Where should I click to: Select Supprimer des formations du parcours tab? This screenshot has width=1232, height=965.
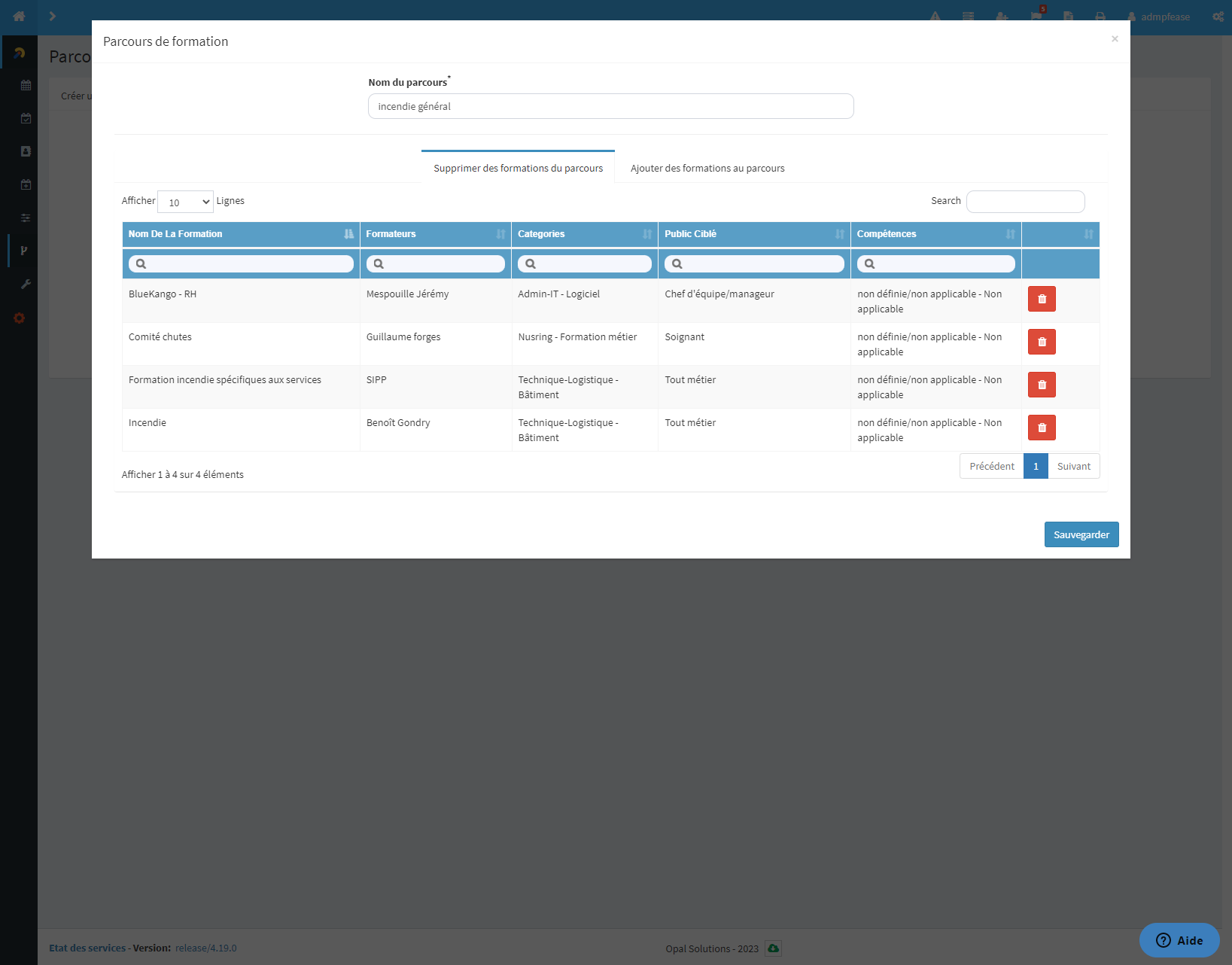click(x=518, y=168)
